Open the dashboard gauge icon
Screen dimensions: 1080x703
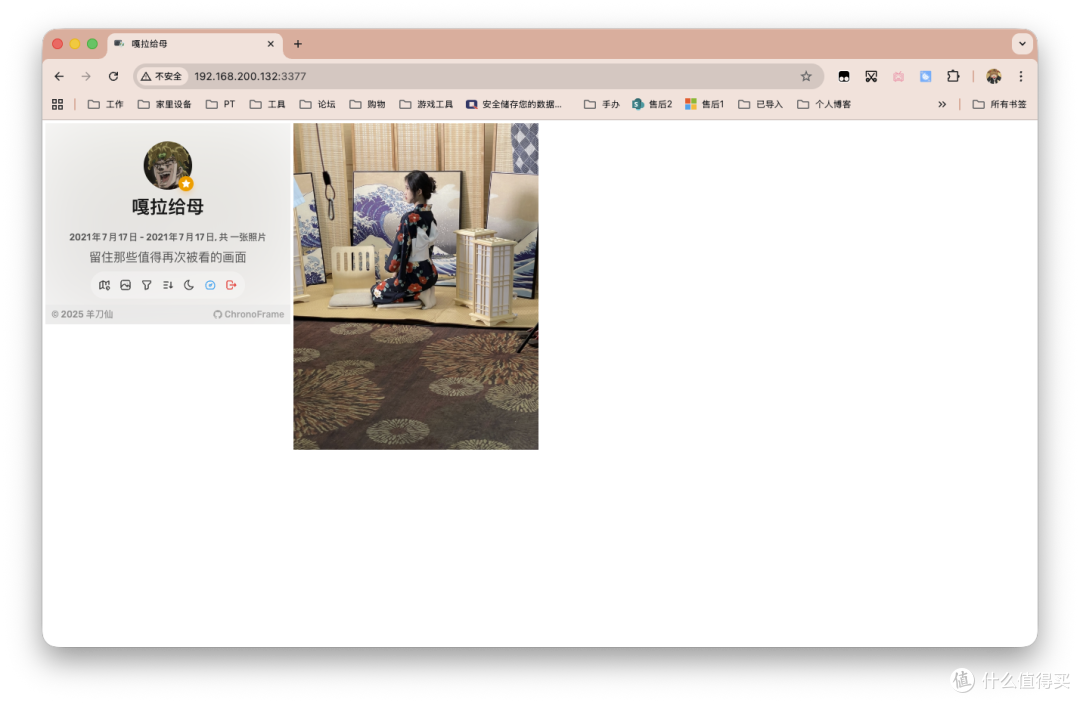coord(210,285)
